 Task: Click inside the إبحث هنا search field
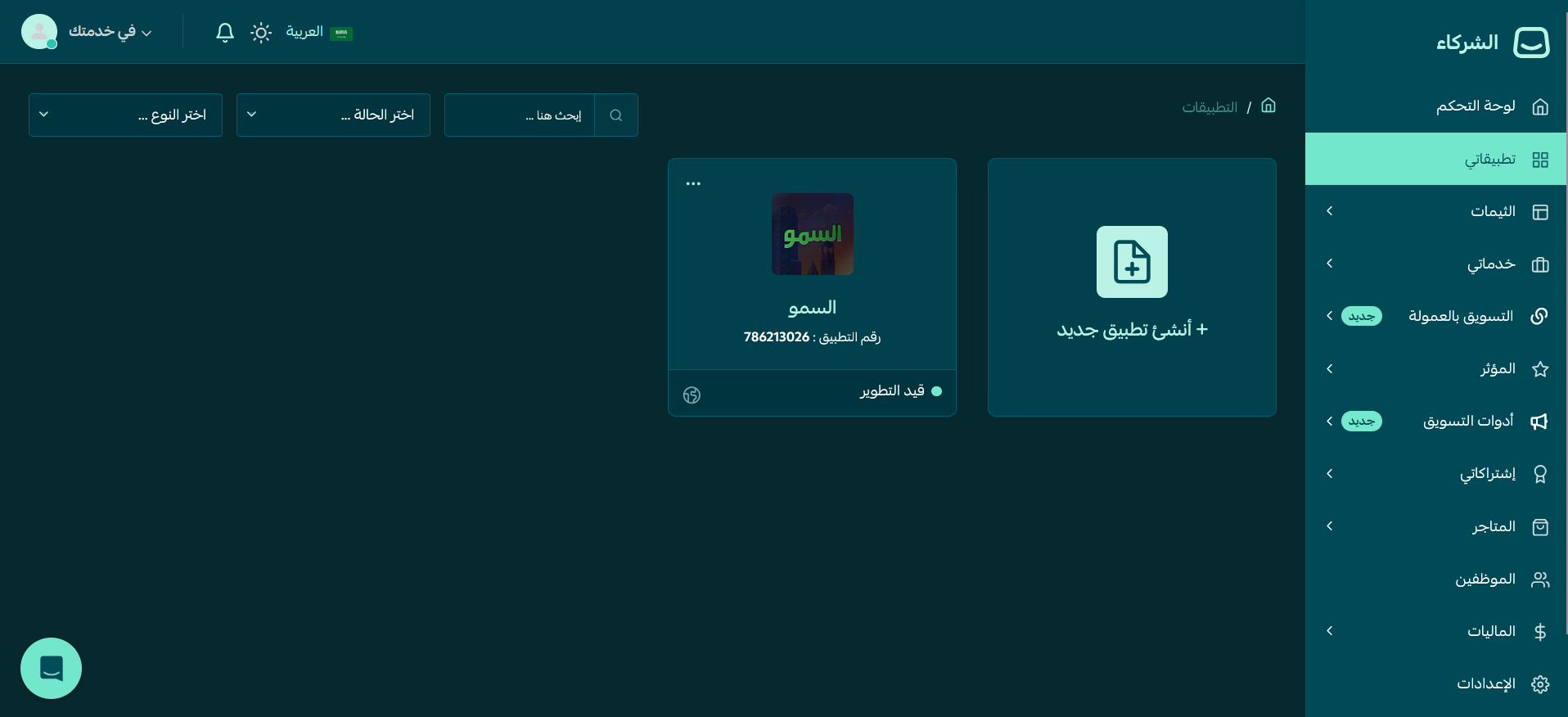[x=520, y=115]
